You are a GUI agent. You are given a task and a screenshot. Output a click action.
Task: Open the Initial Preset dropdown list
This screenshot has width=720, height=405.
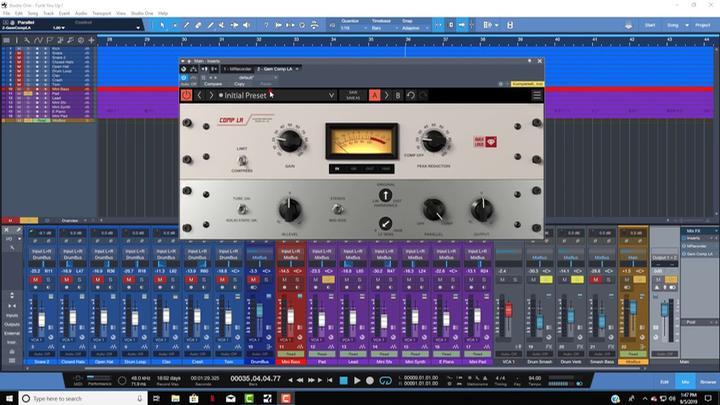332,96
